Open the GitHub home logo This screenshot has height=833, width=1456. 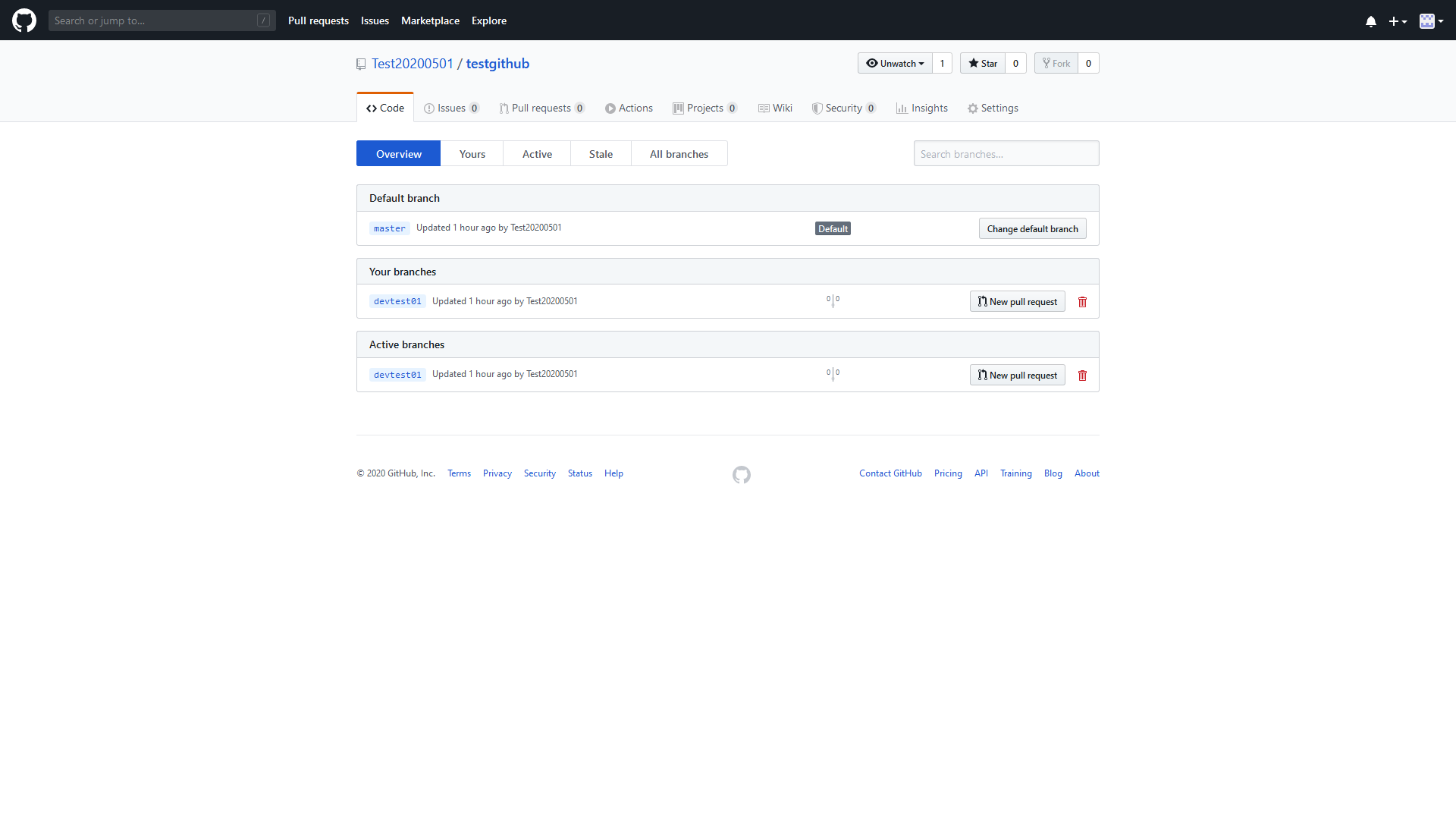click(24, 20)
